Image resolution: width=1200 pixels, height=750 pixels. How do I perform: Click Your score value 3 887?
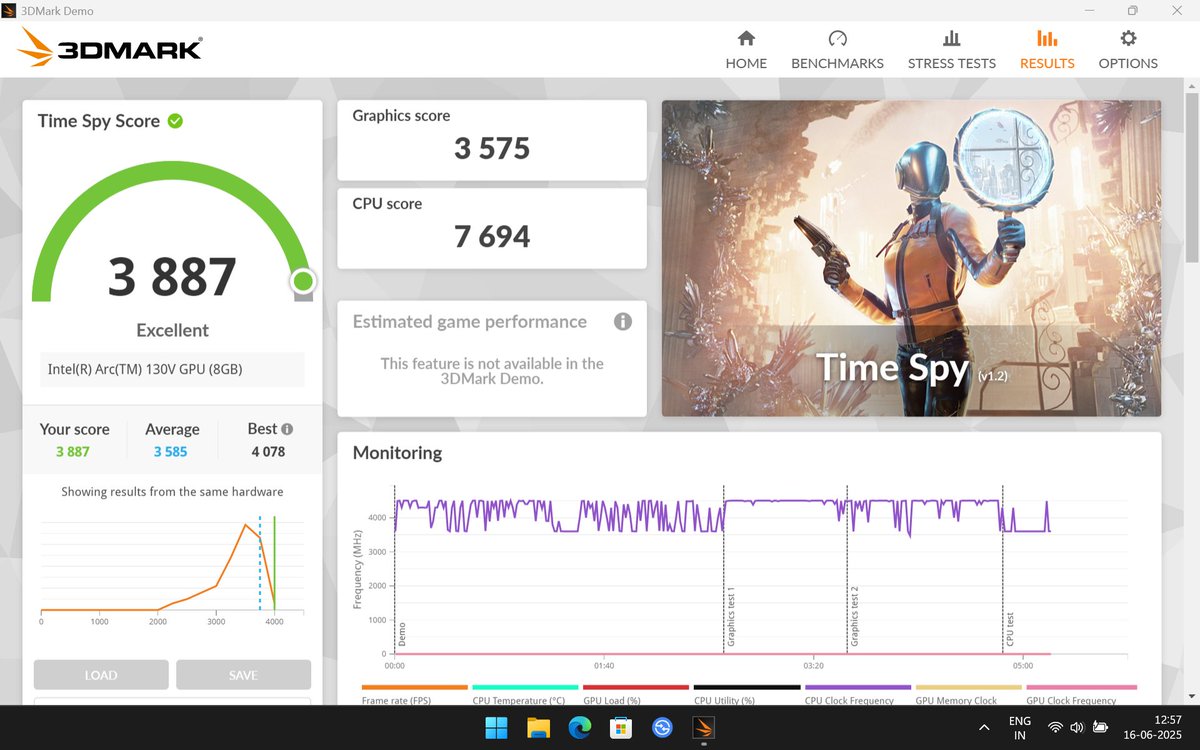(73, 452)
